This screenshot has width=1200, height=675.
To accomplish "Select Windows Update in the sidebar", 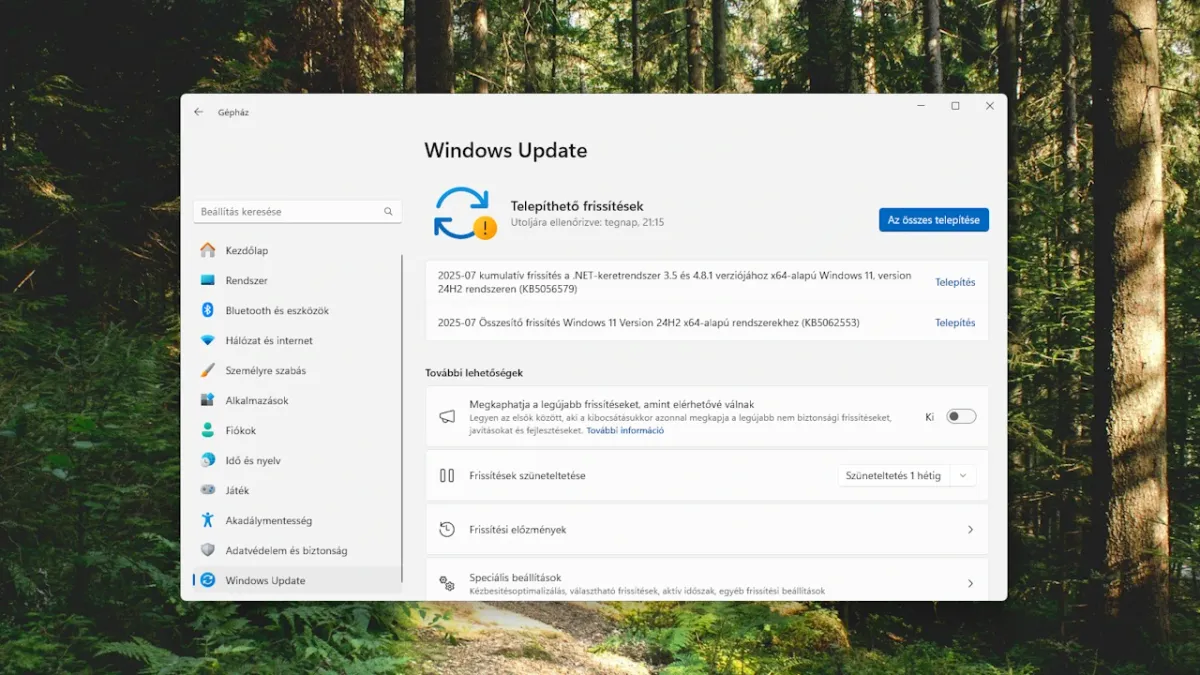I will (x=296, y=580).
